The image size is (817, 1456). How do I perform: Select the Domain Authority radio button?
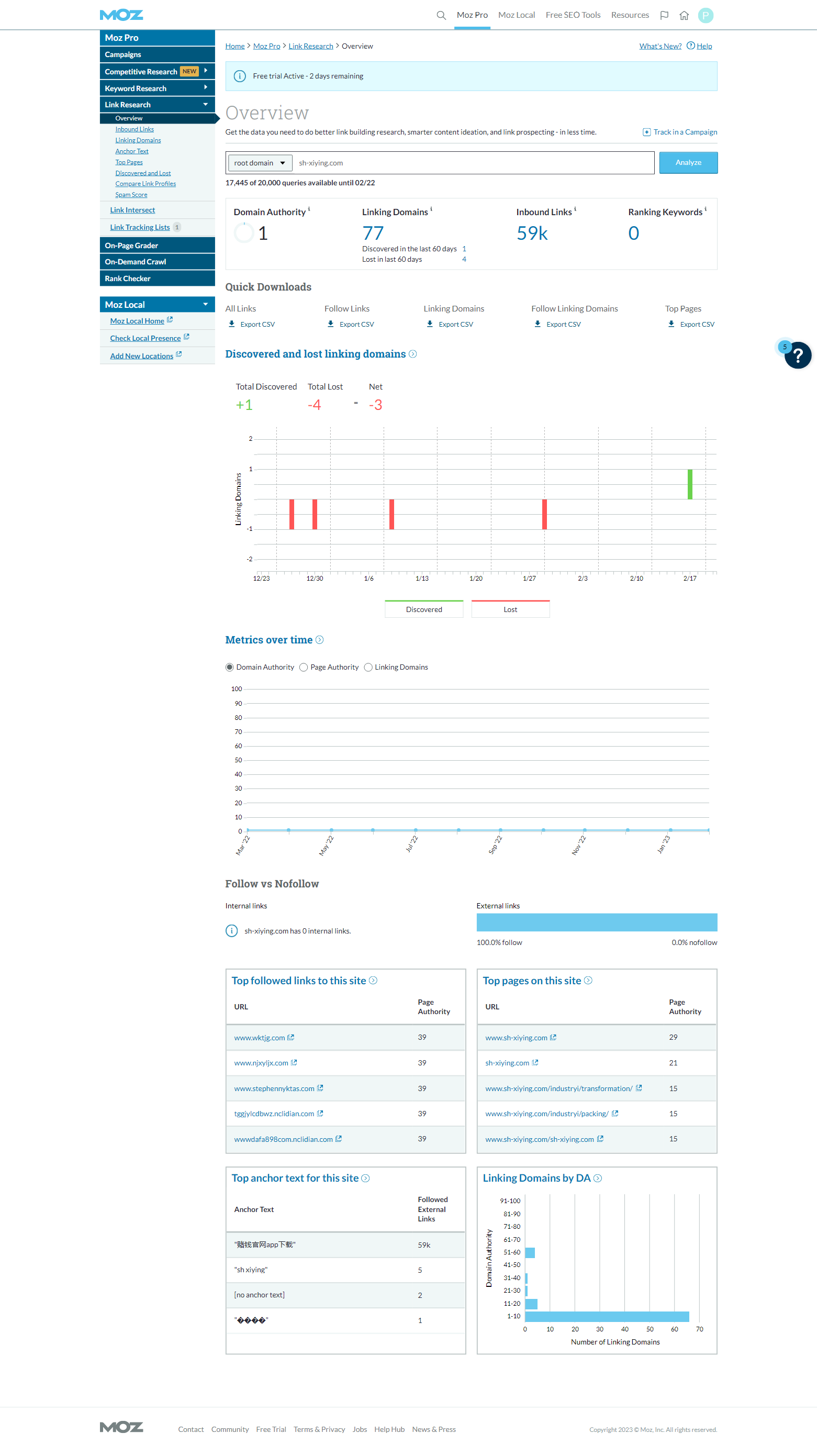click(229, 667)
